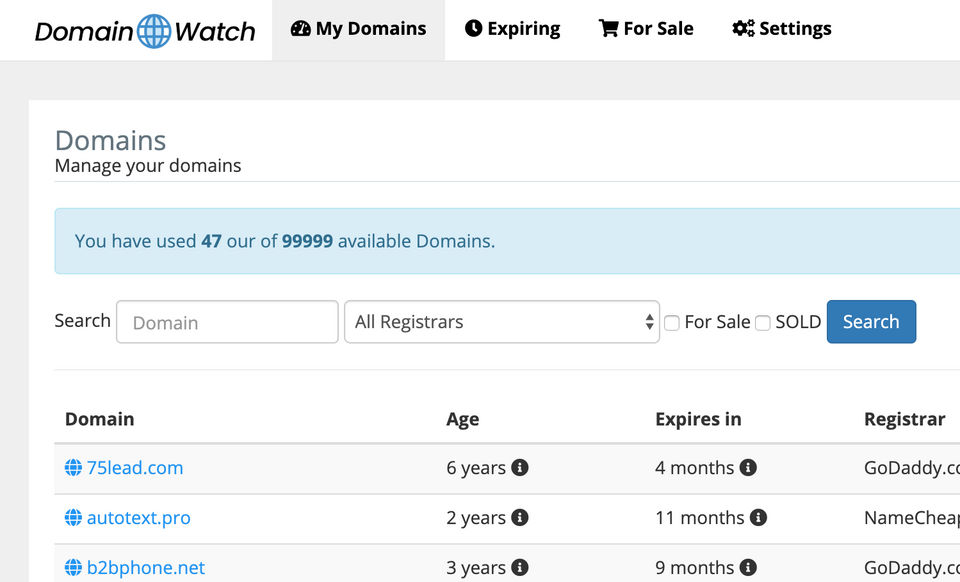960x582 pixels.
Task: Click the gears icon beside Settings
Action: tap(743, 28)
